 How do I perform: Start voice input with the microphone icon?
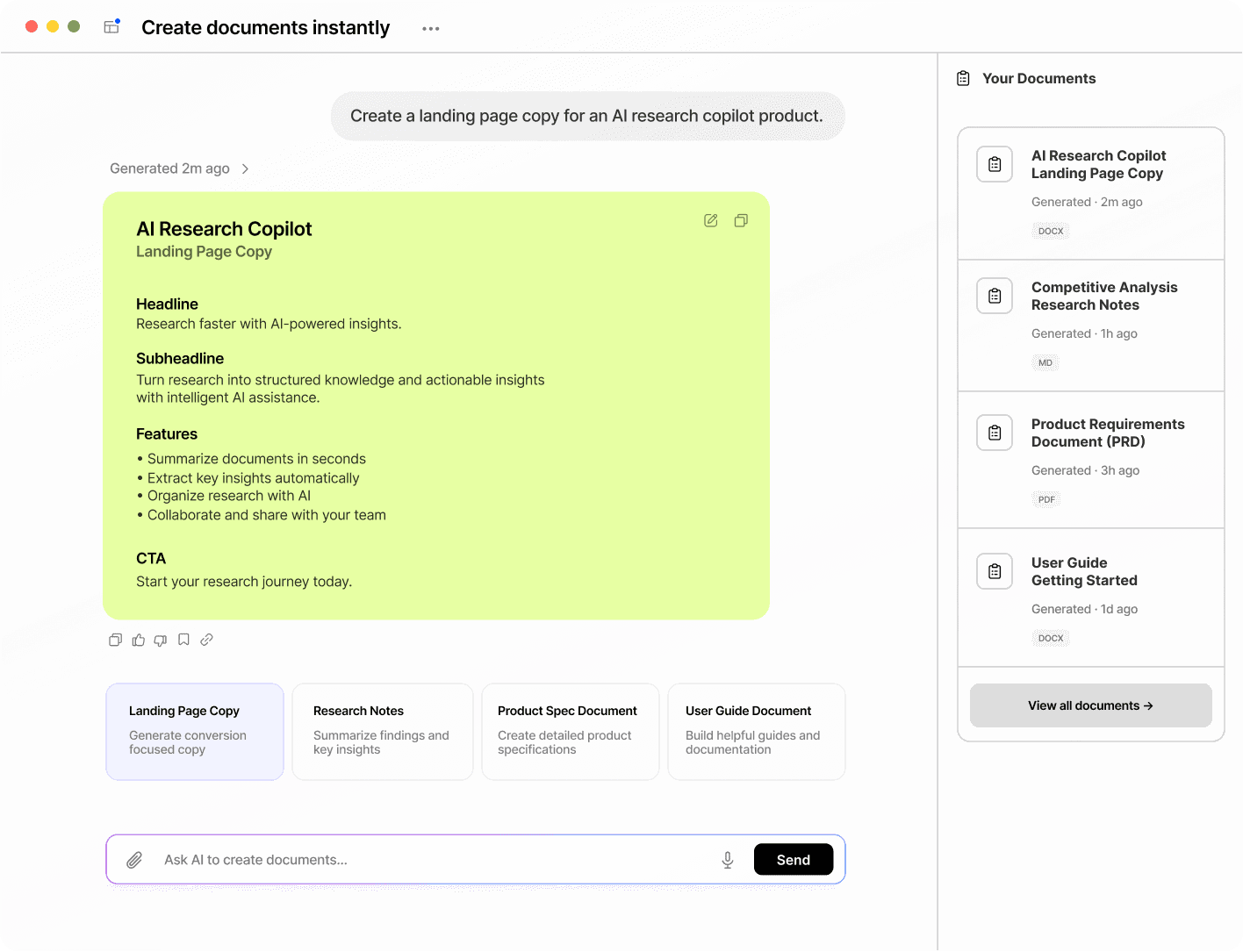click(x=728, y=860)
